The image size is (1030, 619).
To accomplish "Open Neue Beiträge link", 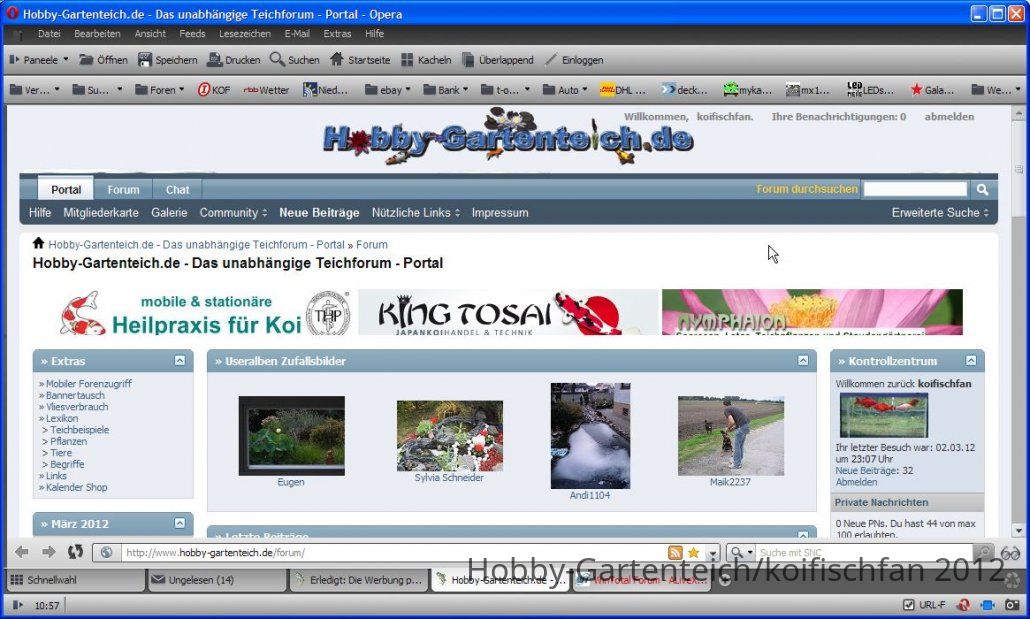I will pyautogui.click(x=319, y=213).
